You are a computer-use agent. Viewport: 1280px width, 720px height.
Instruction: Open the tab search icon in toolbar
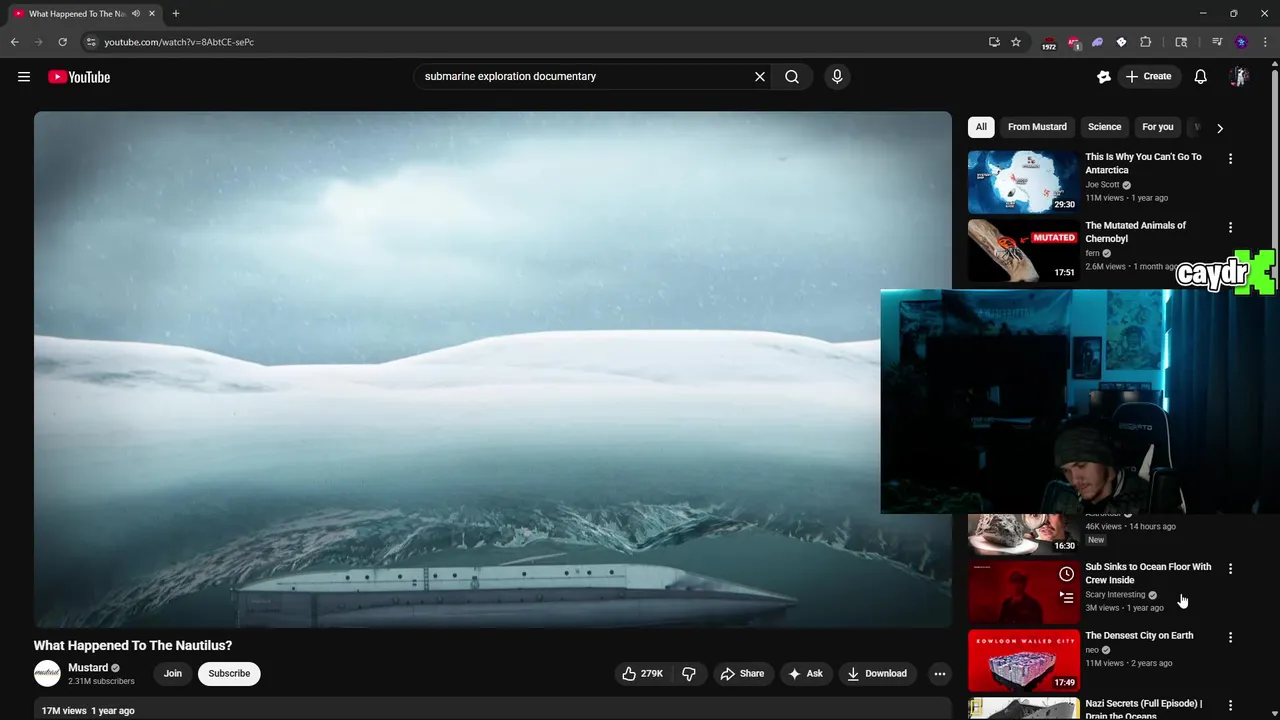coord(1181,42)
